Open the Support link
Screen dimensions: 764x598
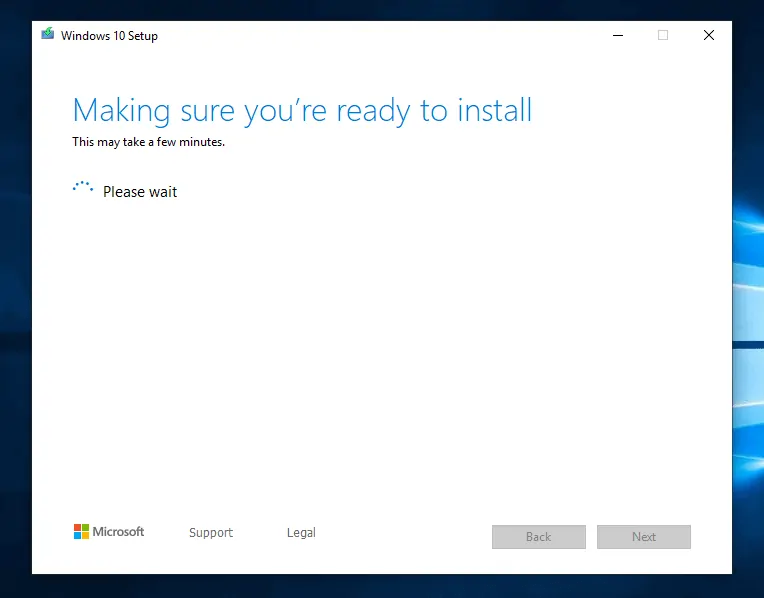point(211,533)
